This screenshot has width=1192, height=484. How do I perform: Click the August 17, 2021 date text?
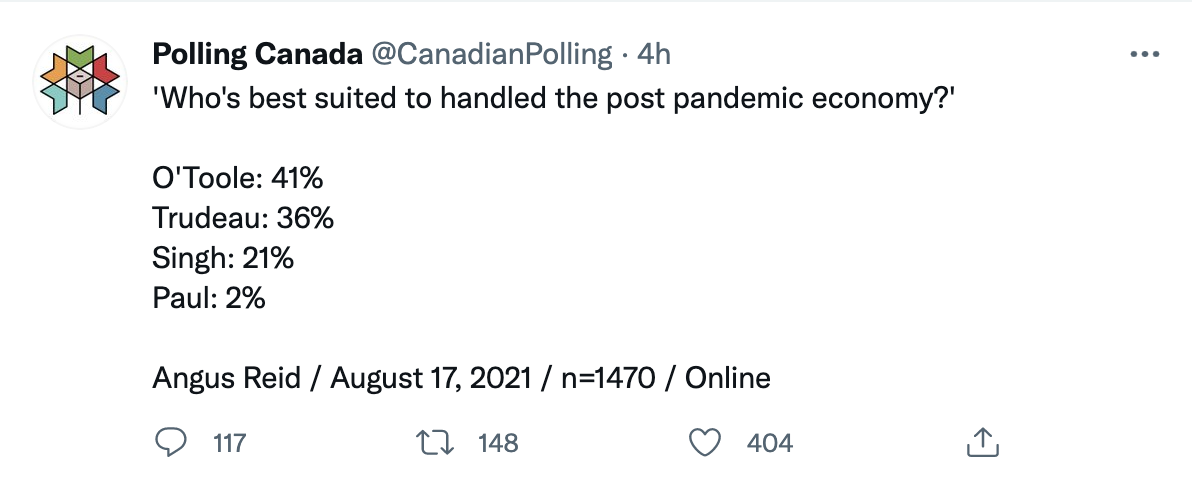[x=430, y=378]
